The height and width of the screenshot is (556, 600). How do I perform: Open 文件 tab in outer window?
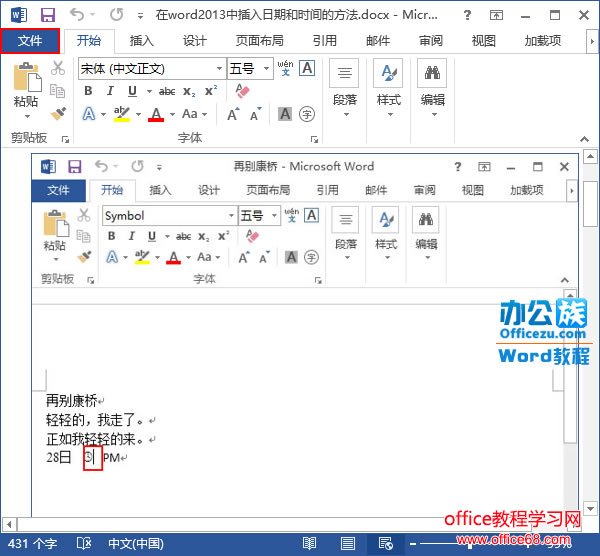[30, 41]
